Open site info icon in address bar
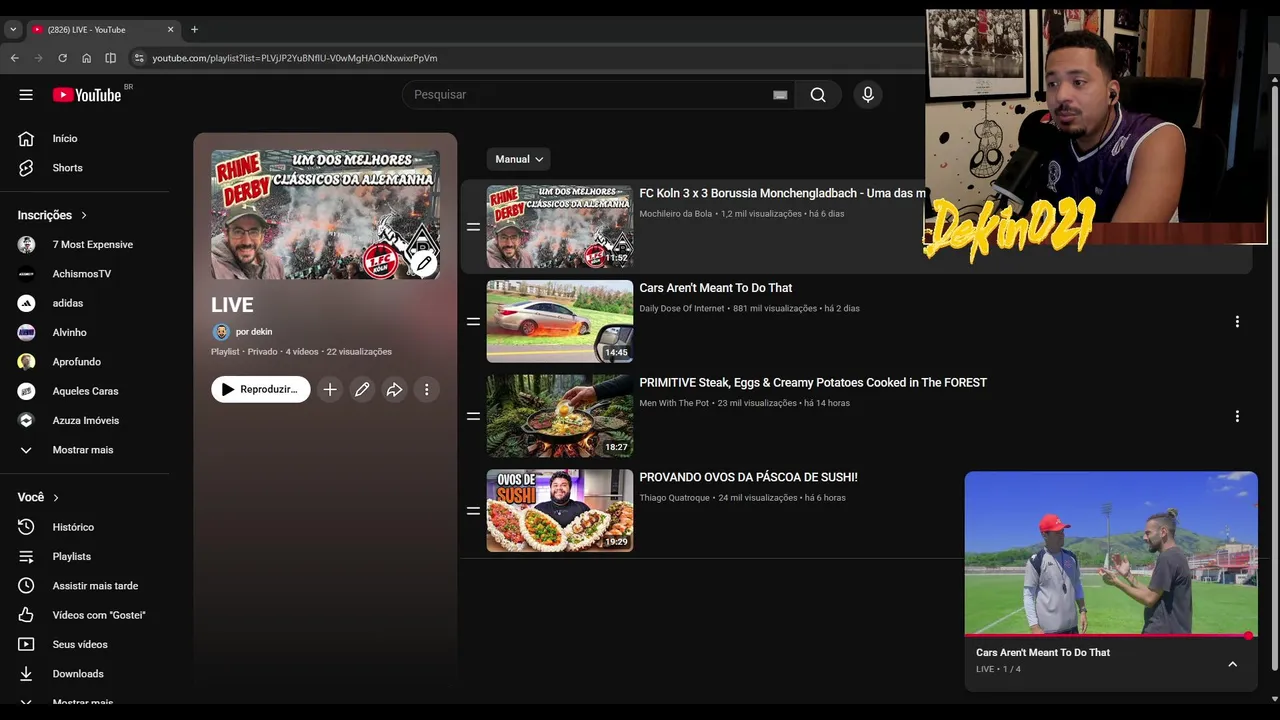Viewport: 1280px width, 720px height. (139, 58)
